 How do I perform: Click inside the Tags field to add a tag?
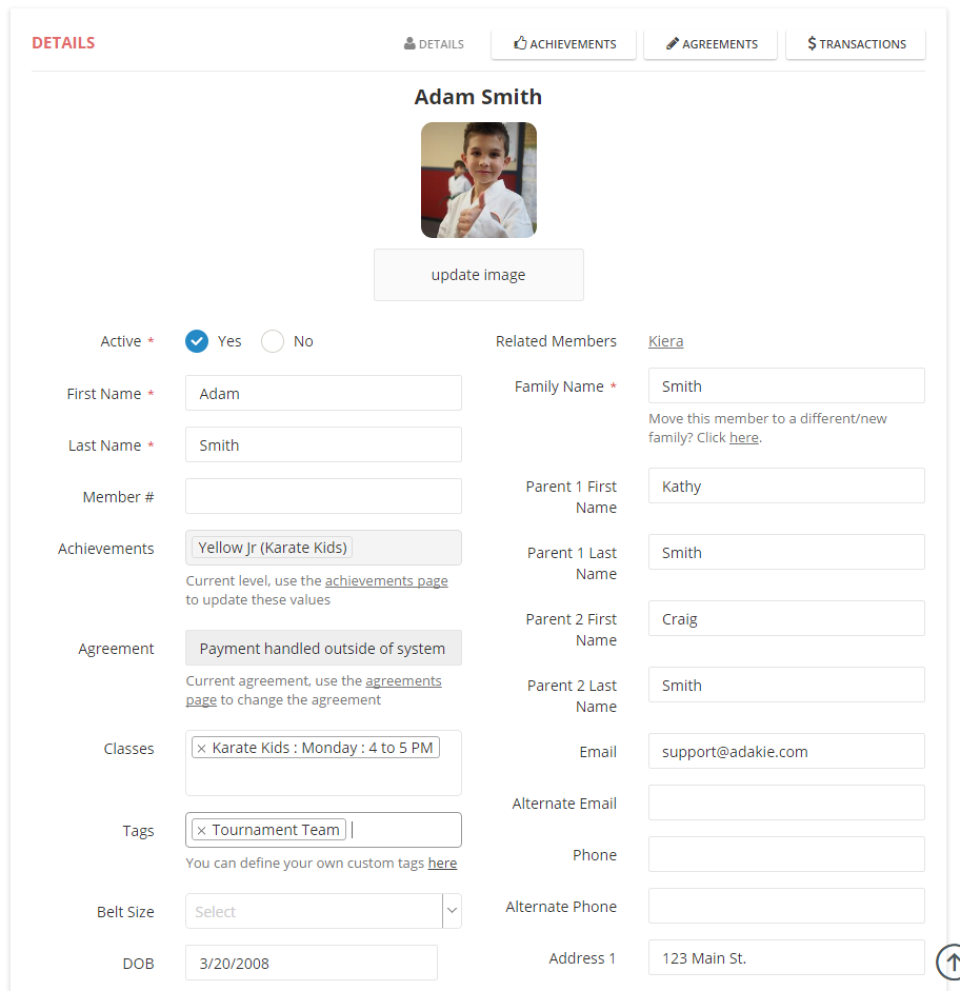pyautogui.click(x=380, y=829)
